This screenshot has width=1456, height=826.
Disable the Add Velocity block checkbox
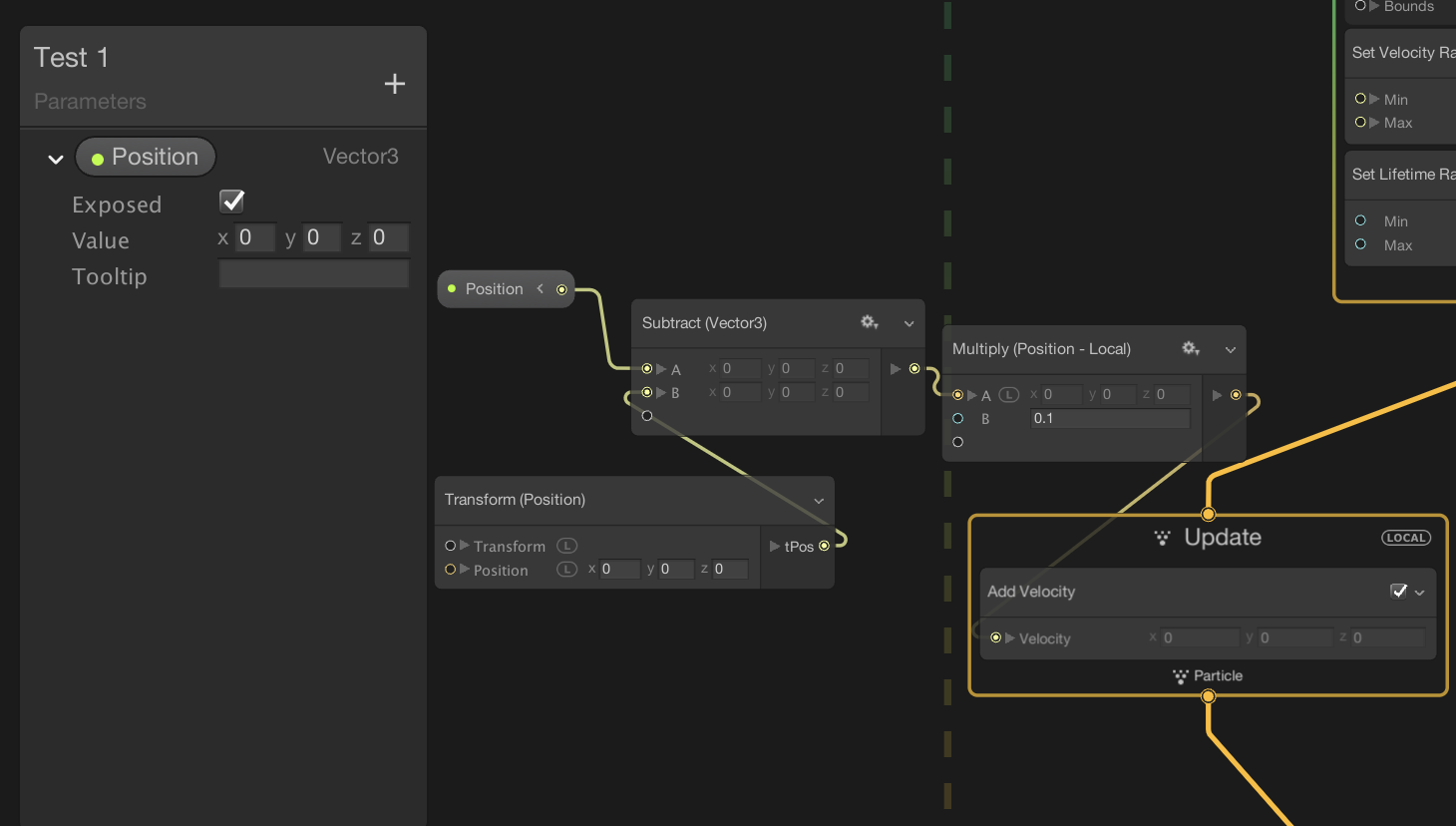click(1398, 592)
